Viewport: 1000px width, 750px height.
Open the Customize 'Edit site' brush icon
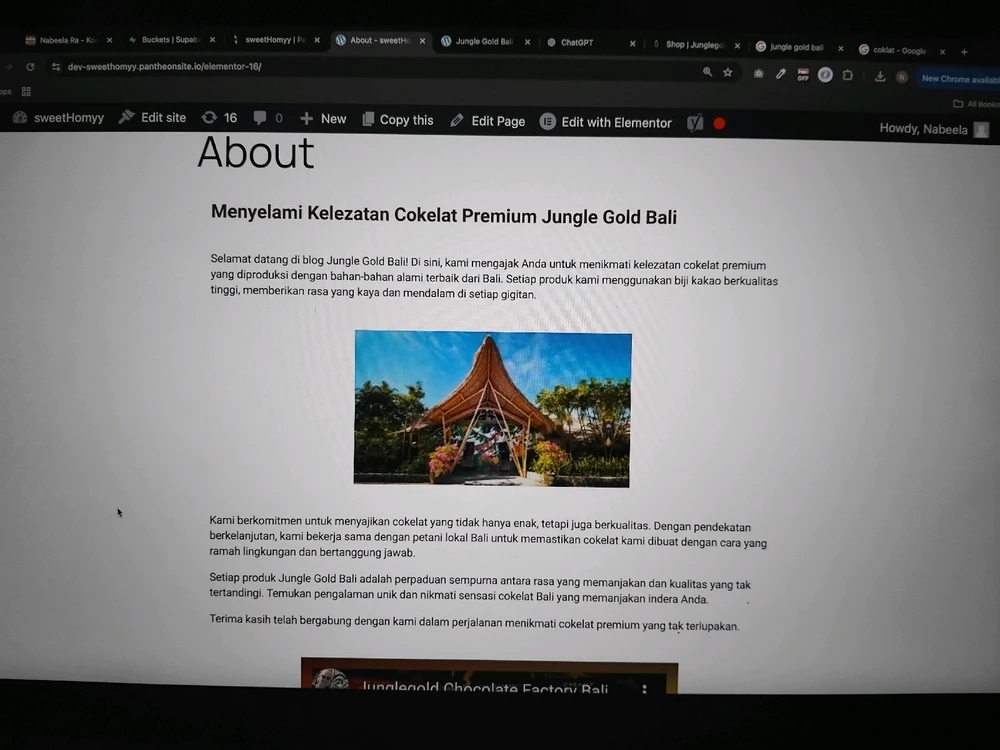tap(127, 117)
